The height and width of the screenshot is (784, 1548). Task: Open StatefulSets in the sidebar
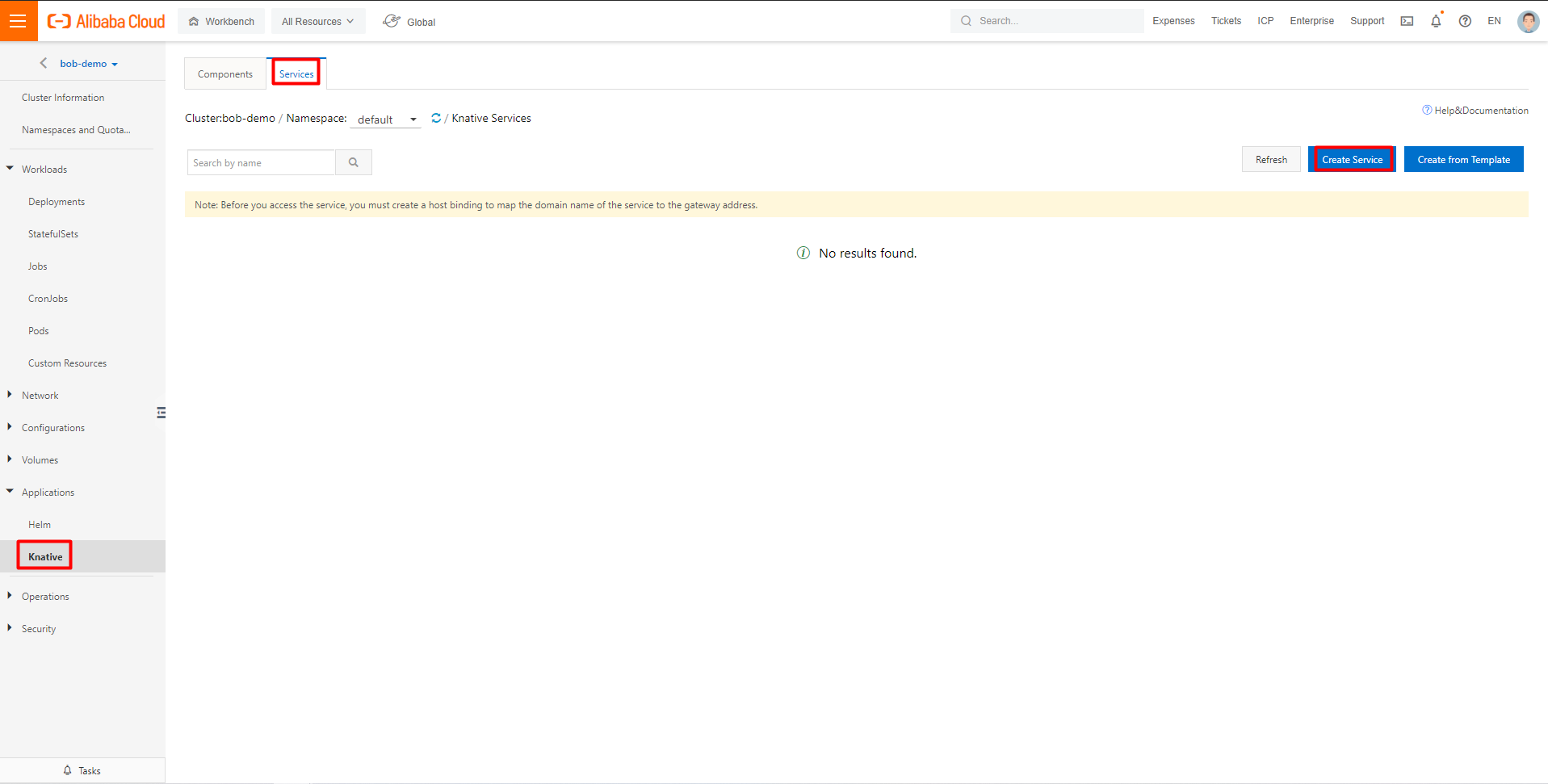pyautogui.click(x=53, y=234)
